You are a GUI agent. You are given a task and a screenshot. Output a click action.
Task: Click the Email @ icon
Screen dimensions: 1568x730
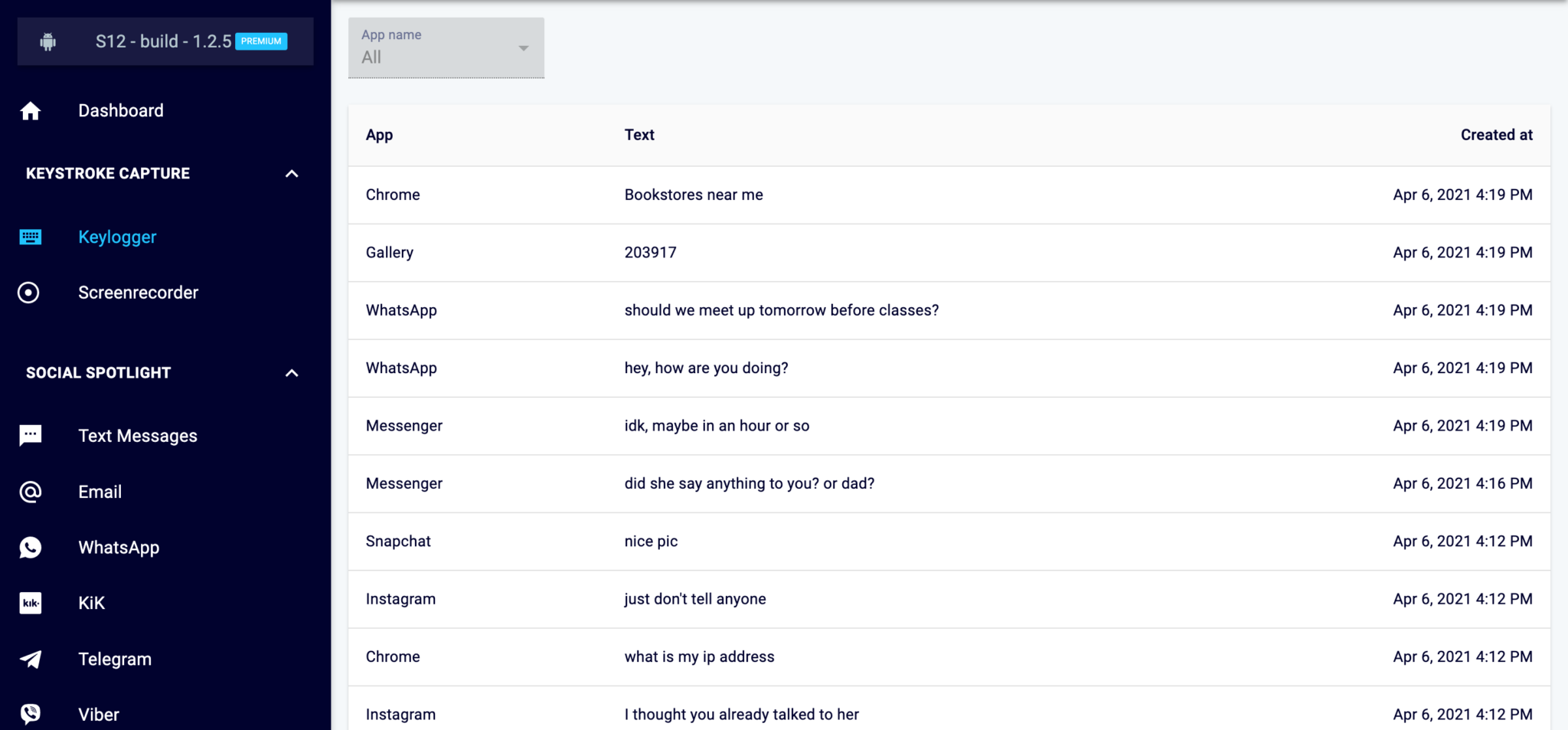coord(30,491)
